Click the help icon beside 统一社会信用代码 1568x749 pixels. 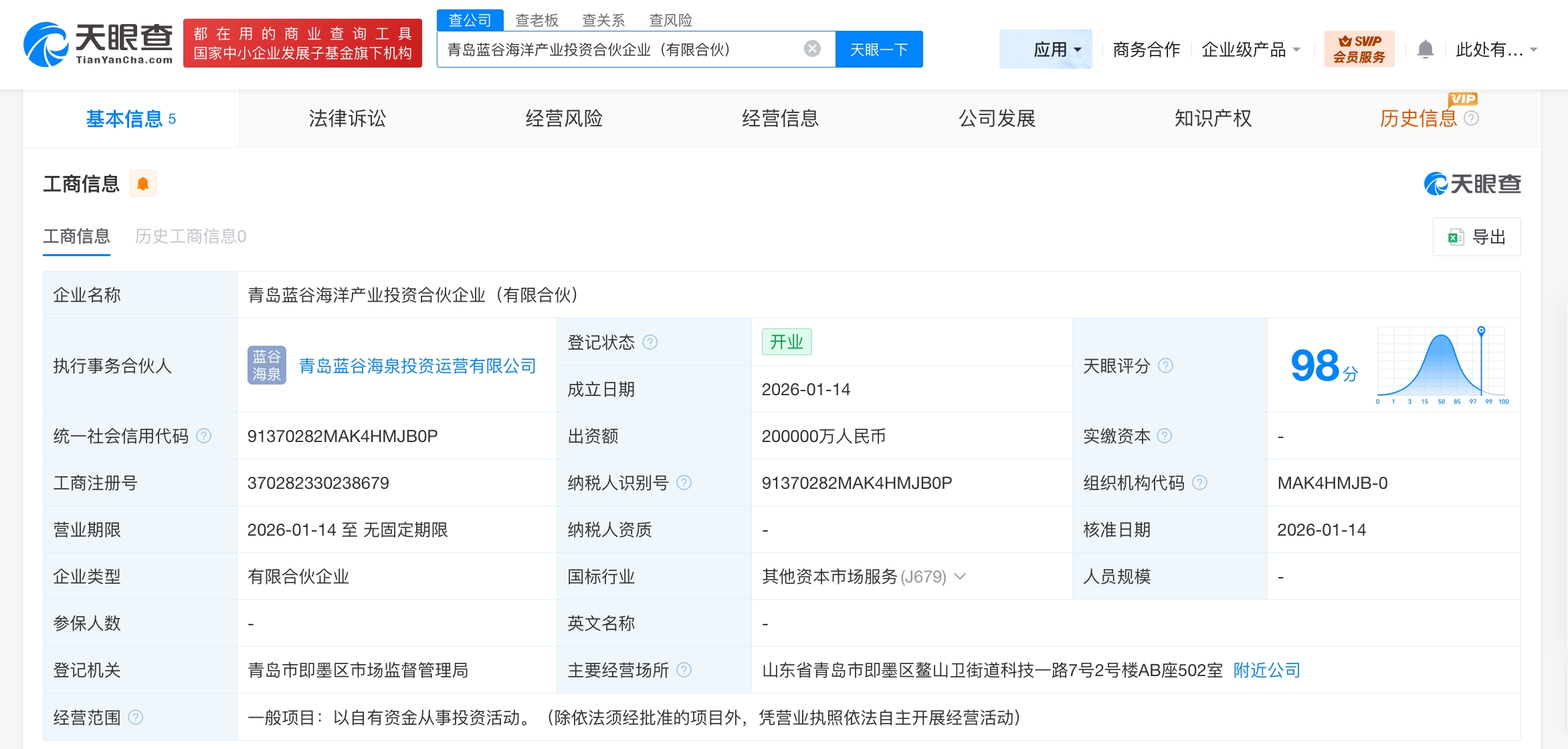(204, 436)
